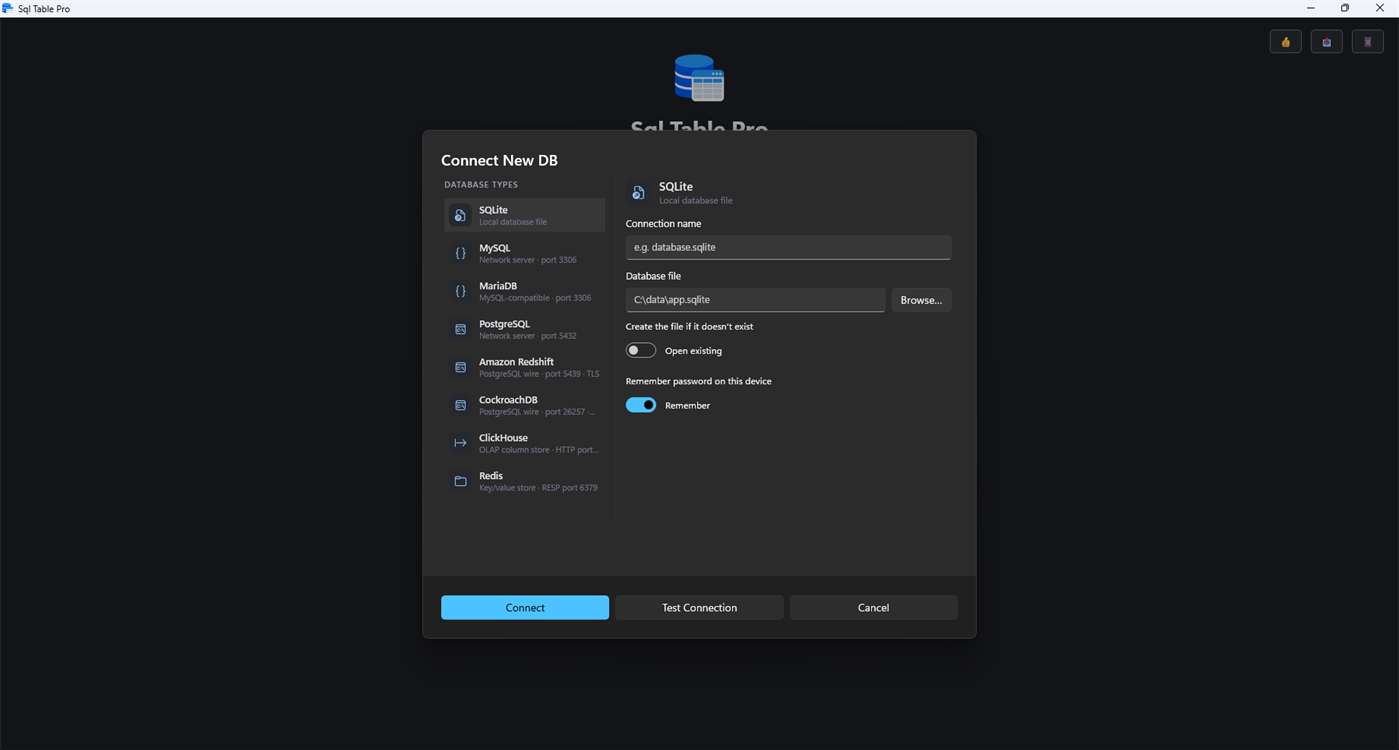Image resolution: width=1399 pixels, height=750 pixels.
Task: Click "Create the file if it doesn't exist" text
Action: pos(689,327)
